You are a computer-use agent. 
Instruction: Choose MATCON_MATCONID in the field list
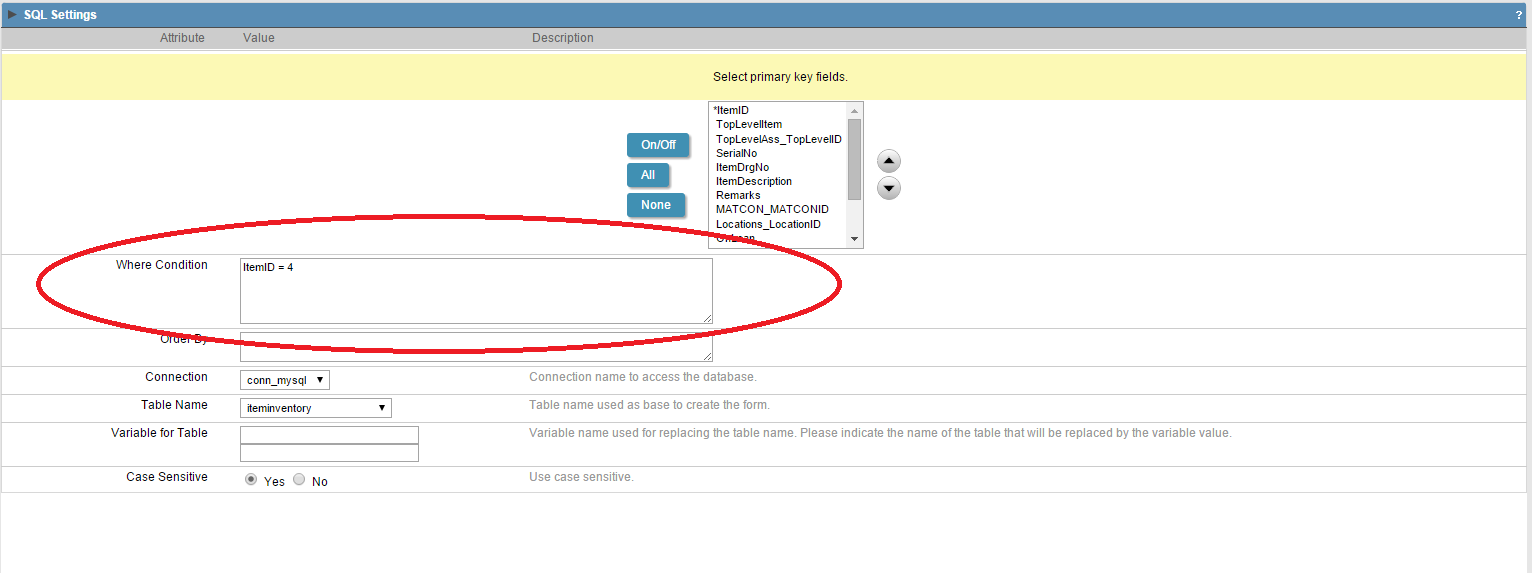[772, 209]
